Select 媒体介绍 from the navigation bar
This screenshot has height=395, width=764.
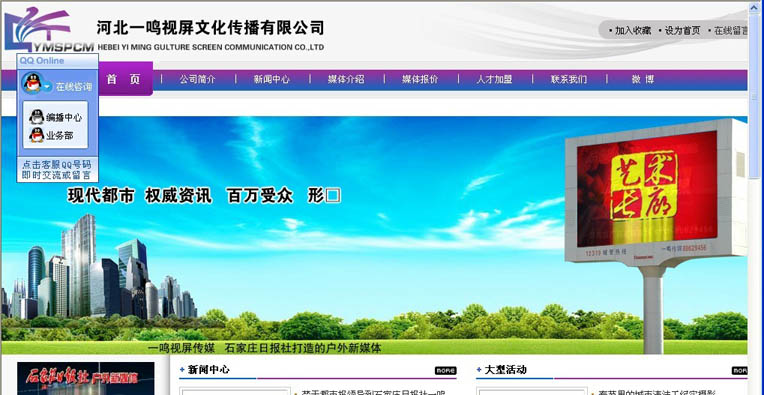(346, 79)
